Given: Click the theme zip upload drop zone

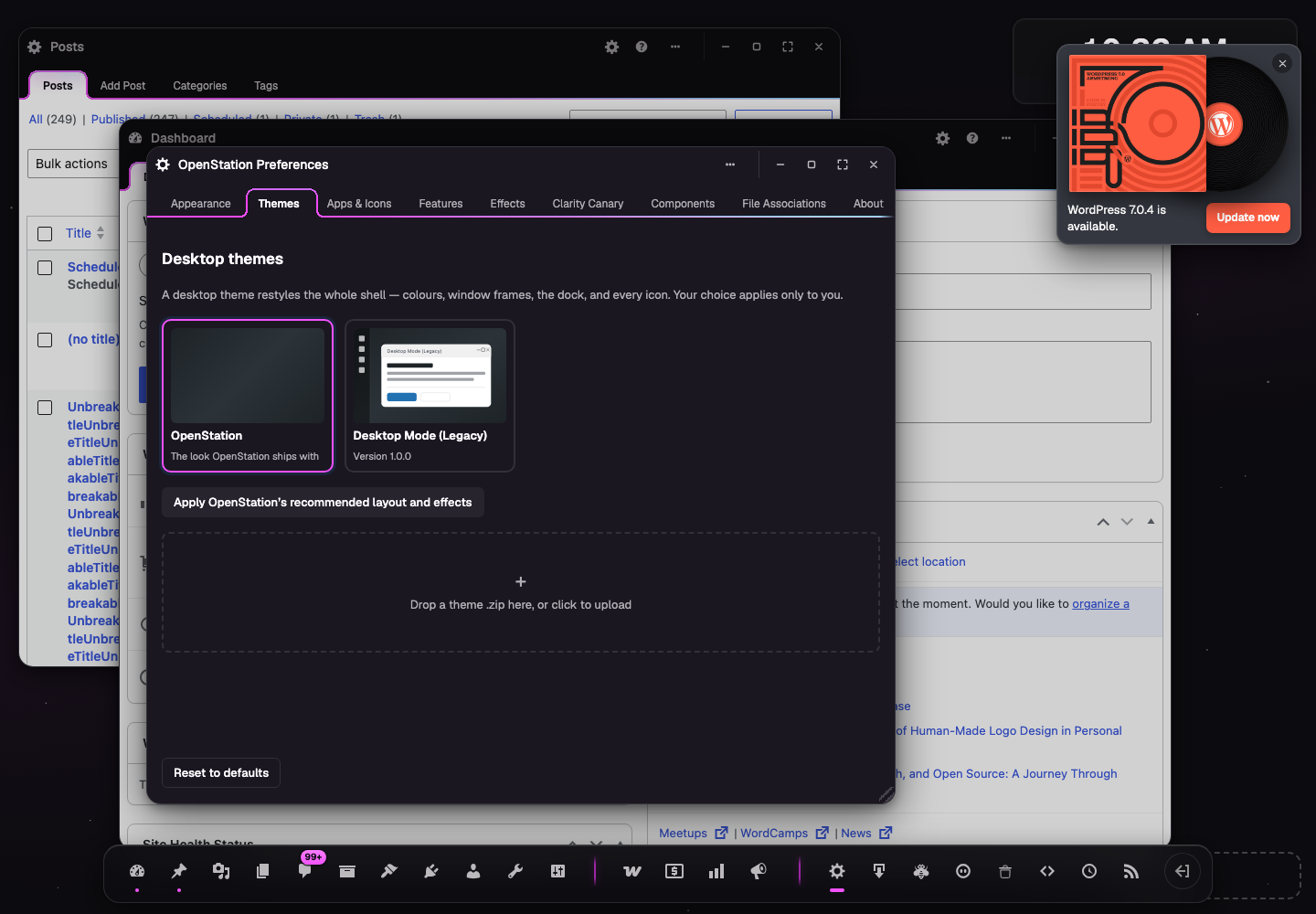Looking at the screenshot, I should coord(521,592).
